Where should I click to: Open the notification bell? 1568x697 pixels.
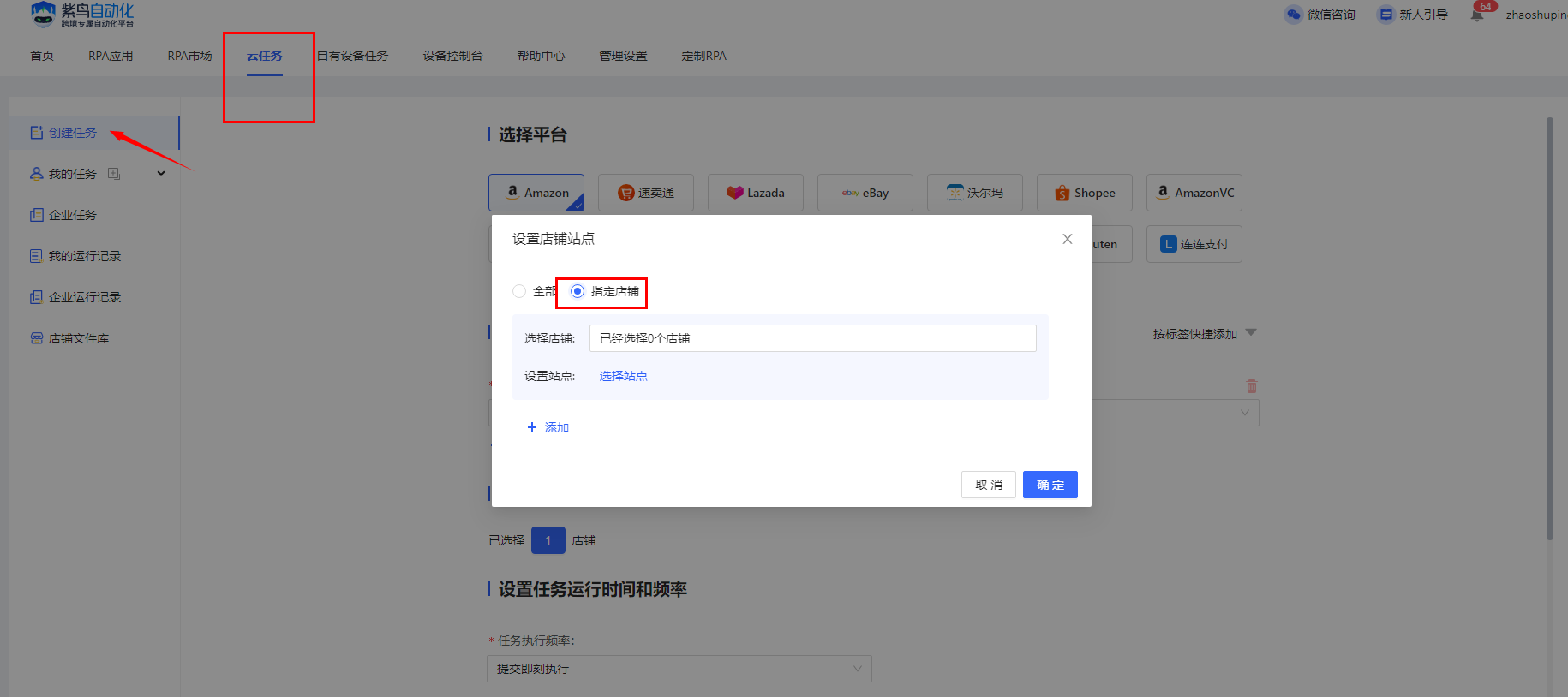click(1477, 15)
